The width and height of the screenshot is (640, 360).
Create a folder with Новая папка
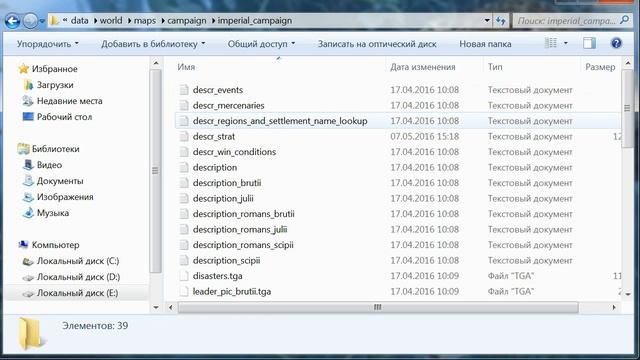[x=485, y=44]
